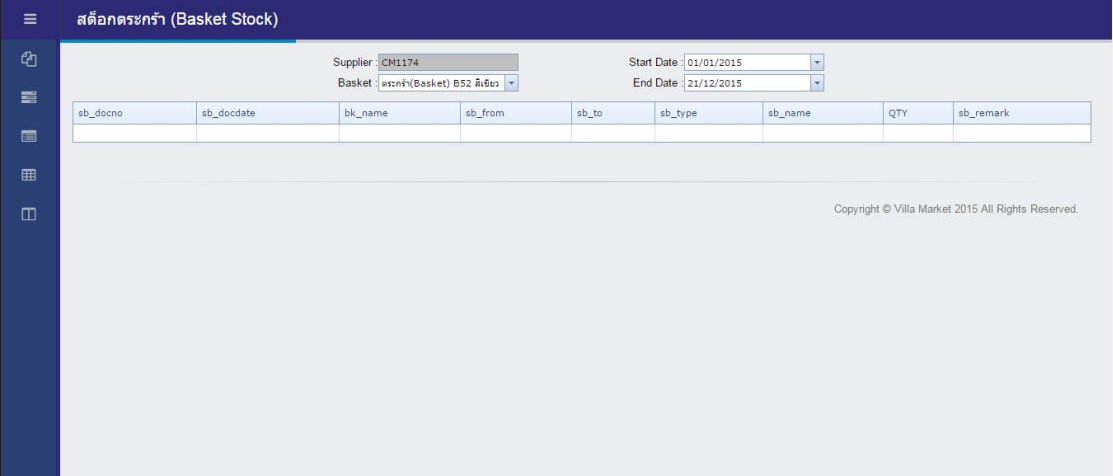
Task: Click the sb_type column header
Action: click(708, 113)
